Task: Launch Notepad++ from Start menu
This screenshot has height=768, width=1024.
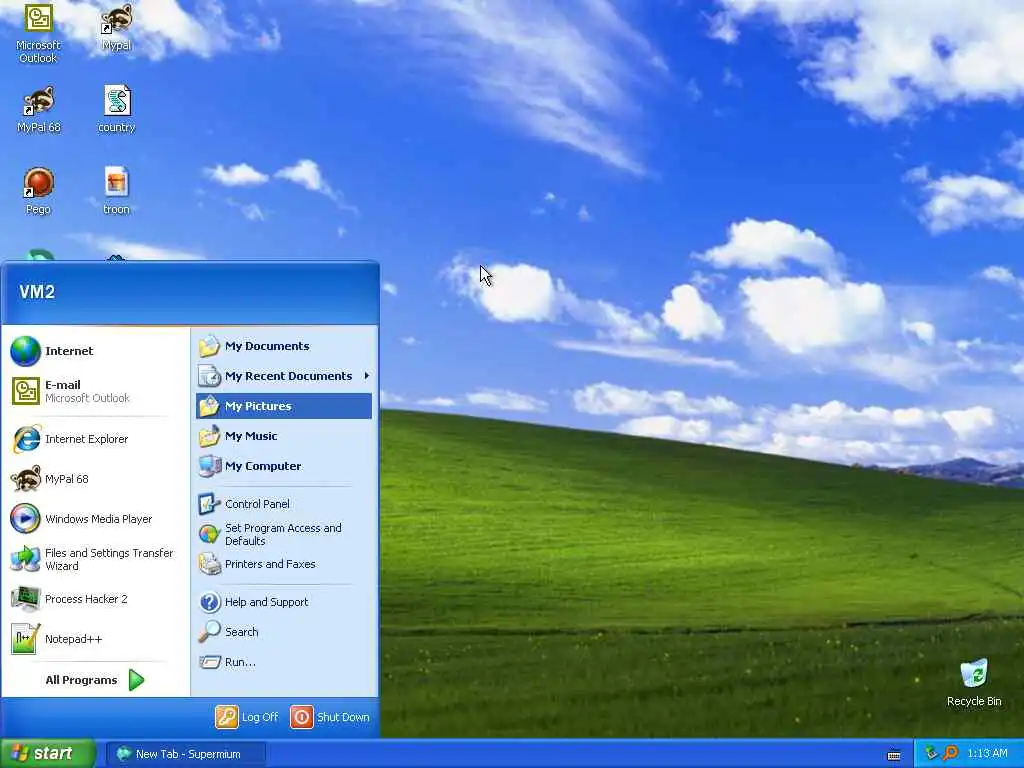Action: click(97, 639)
